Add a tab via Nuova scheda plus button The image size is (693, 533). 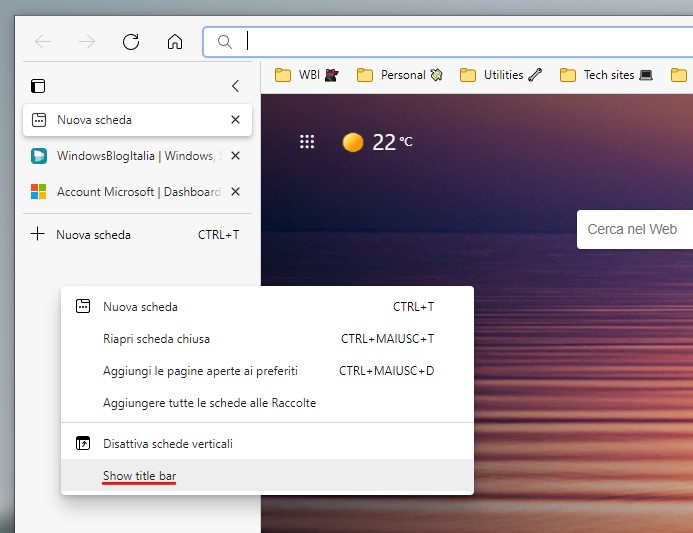pos(137,235)
